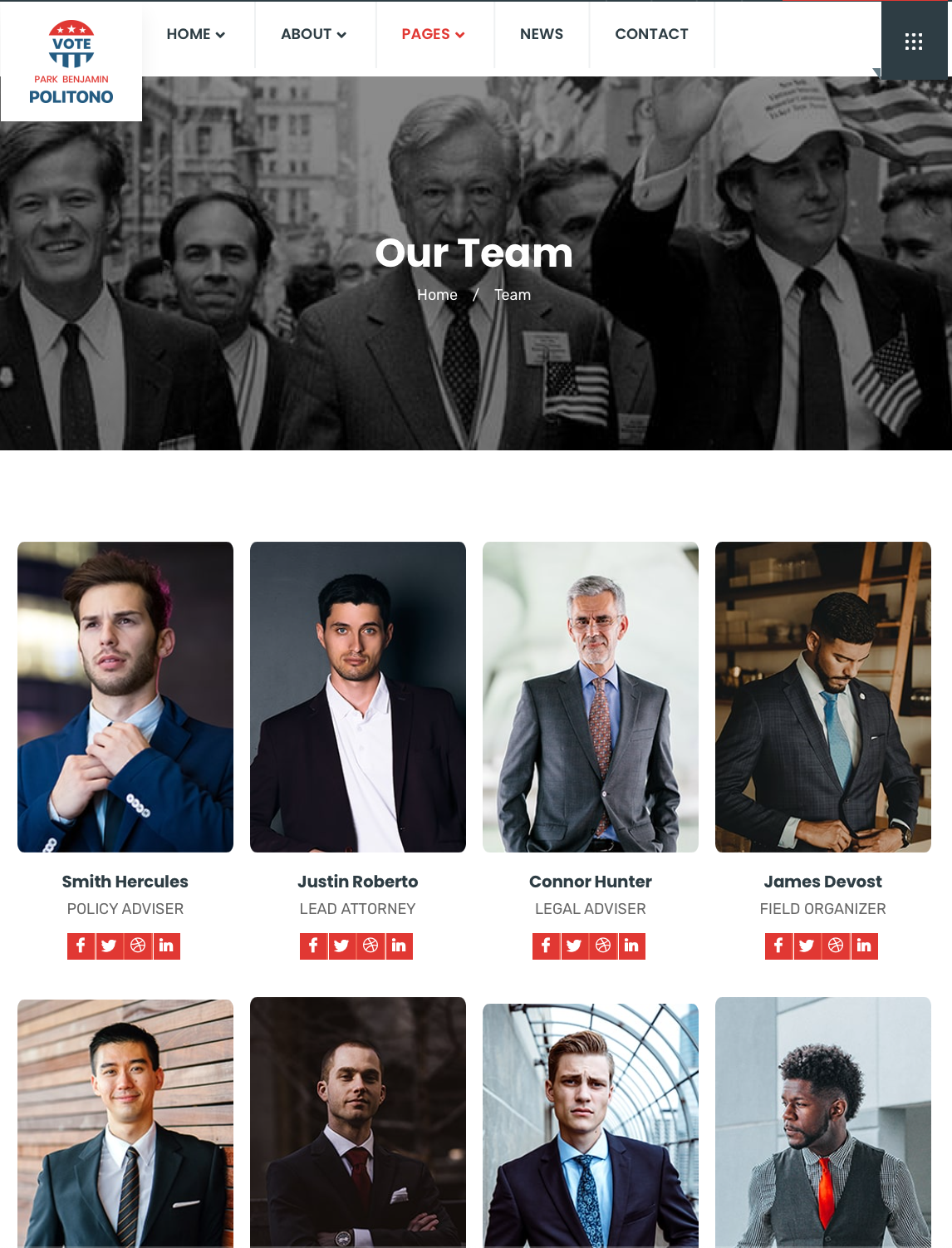Select Connor Hunter's portrait photo
952x1248 pixels.
591,697
